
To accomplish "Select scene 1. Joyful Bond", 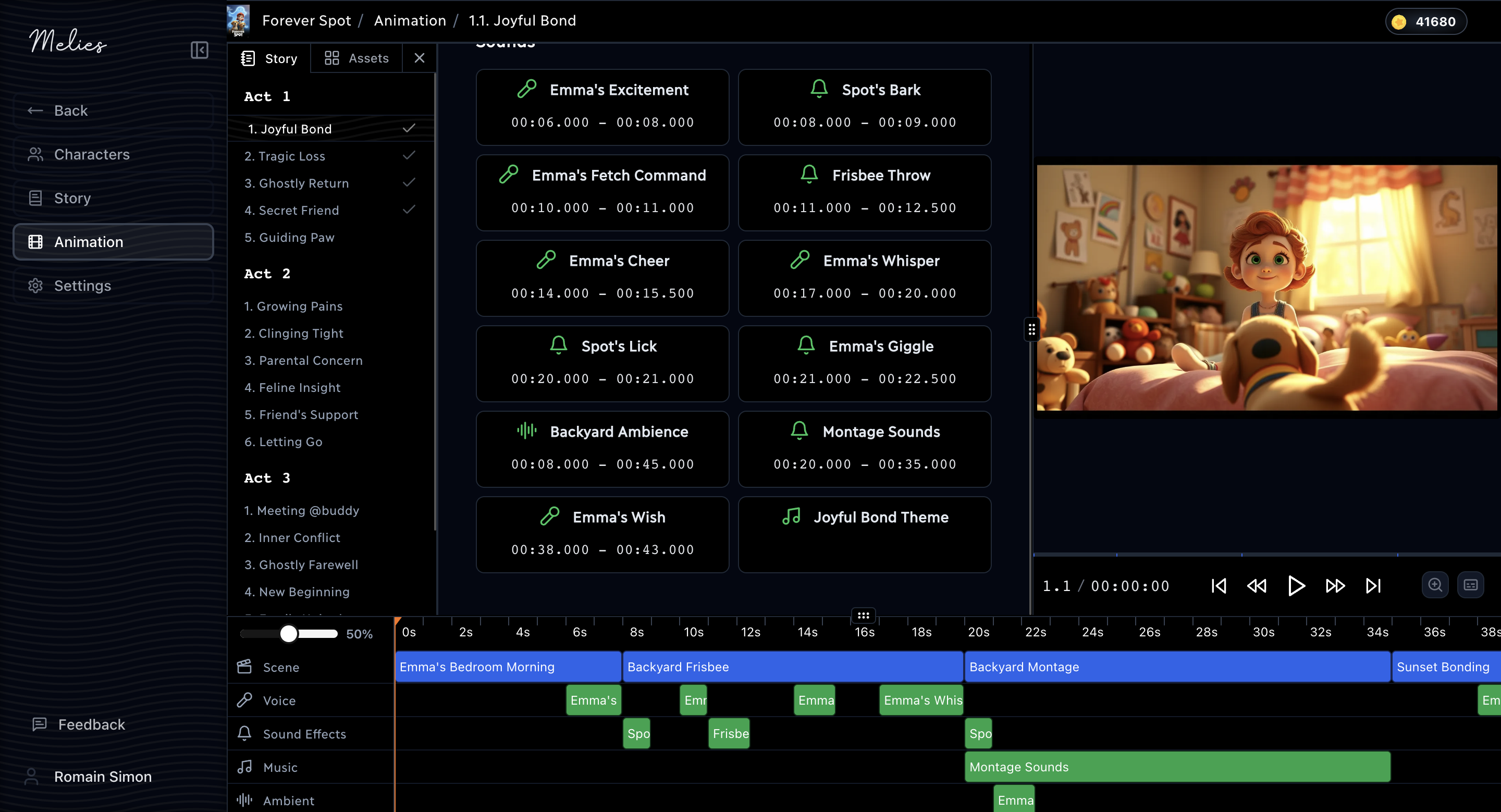I will [331, 129].
